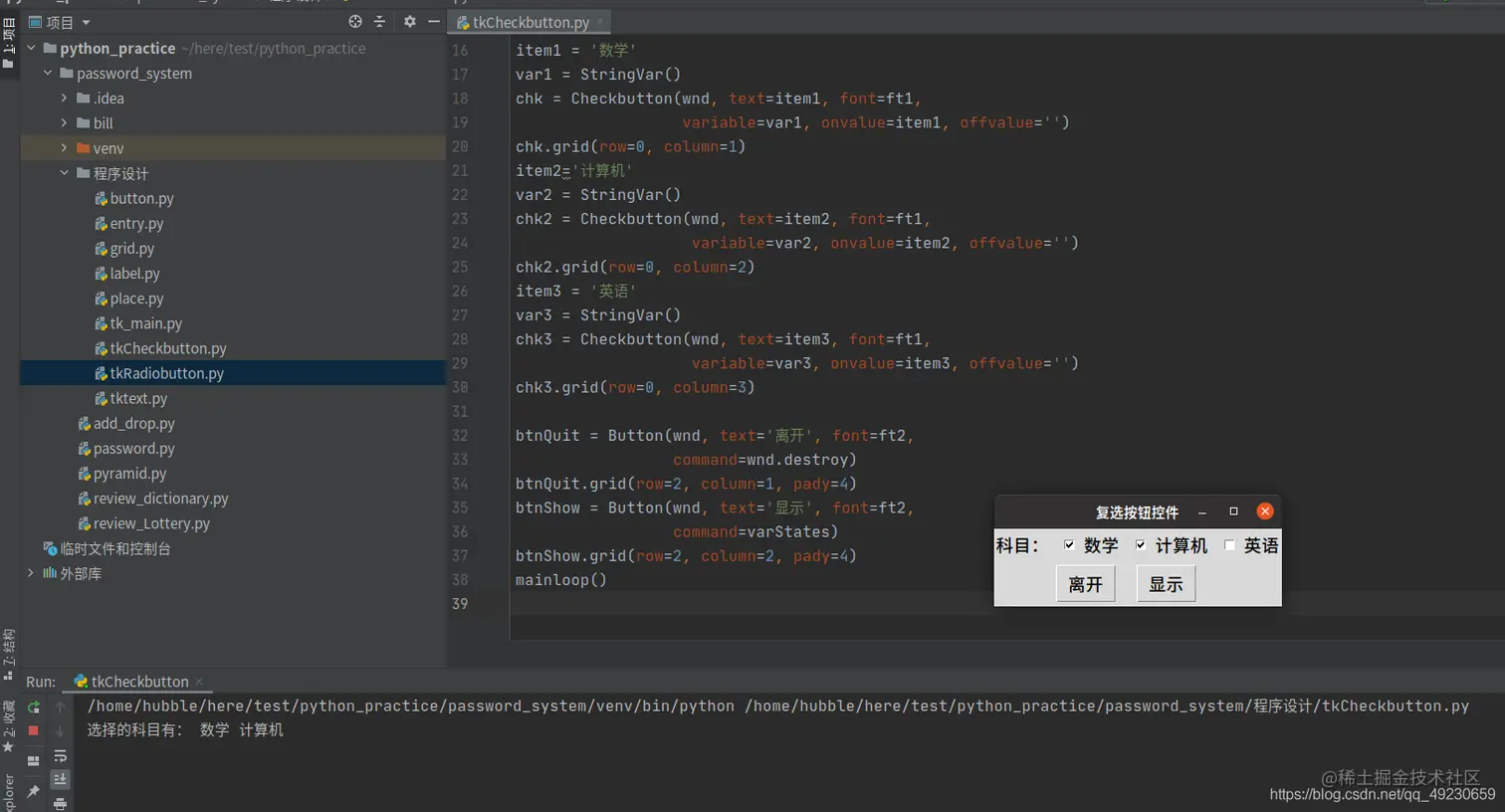Click the item1 = '数学' code line

pyautogui.click(x=575, y=50)
